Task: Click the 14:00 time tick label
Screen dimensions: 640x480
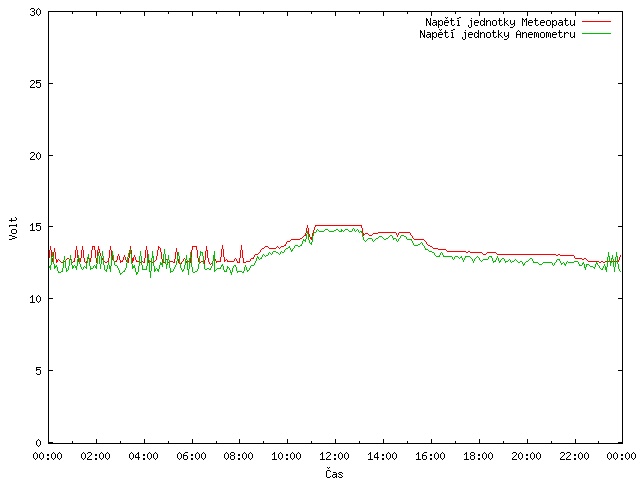Action: [382, 456]
